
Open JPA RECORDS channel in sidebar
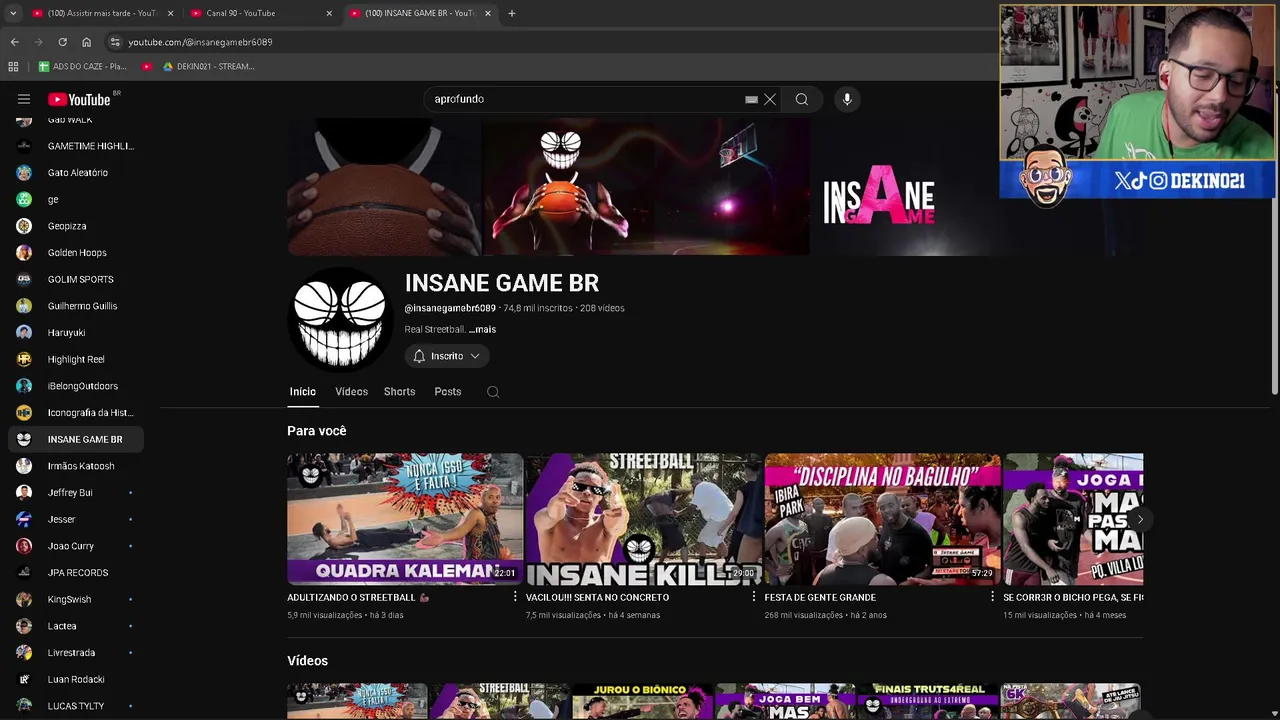pos(76,573)
